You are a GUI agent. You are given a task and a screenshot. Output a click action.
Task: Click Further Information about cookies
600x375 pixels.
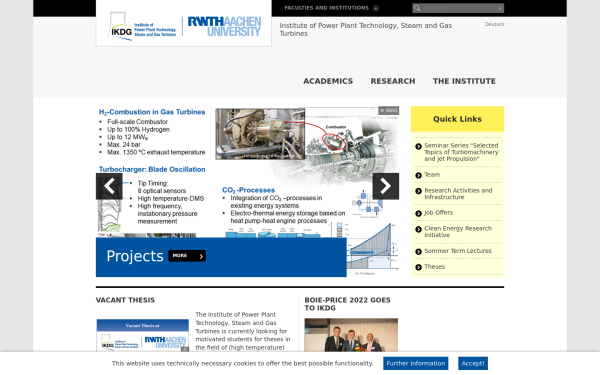click(x=416, y=364)
